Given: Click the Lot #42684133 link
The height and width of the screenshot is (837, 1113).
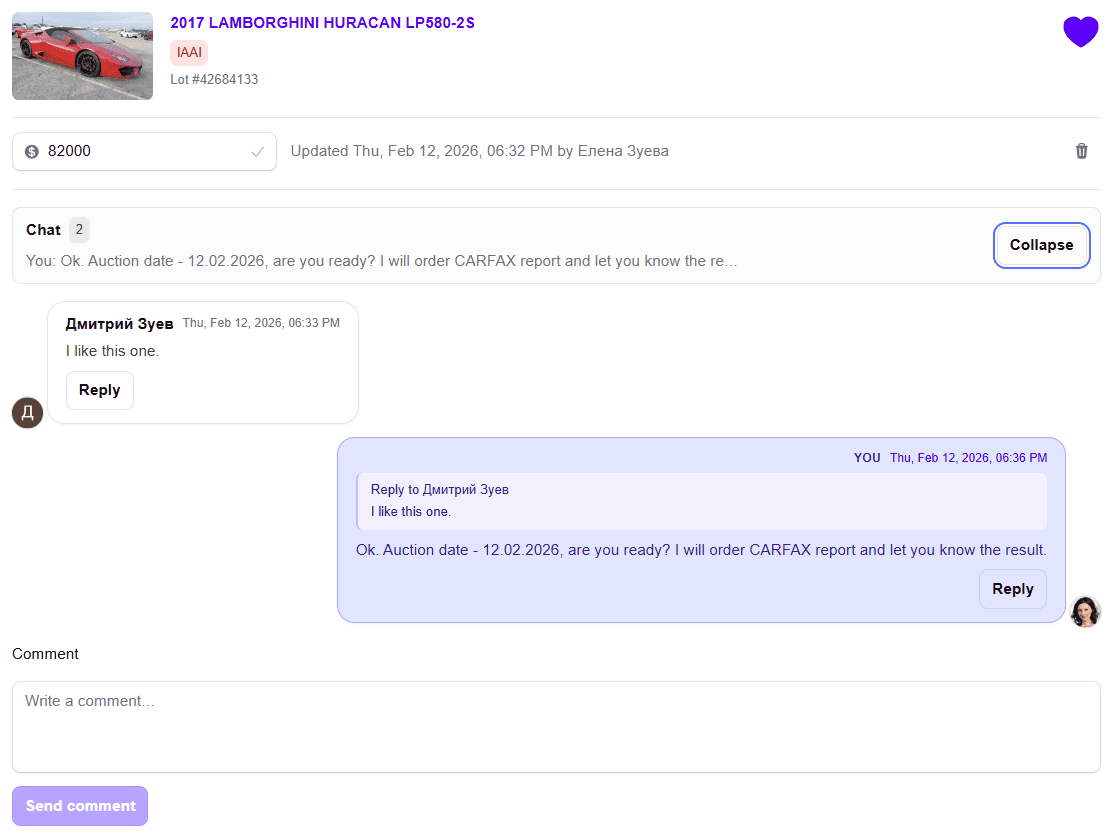Looking at the screenshot, I should tap(214, 79).
